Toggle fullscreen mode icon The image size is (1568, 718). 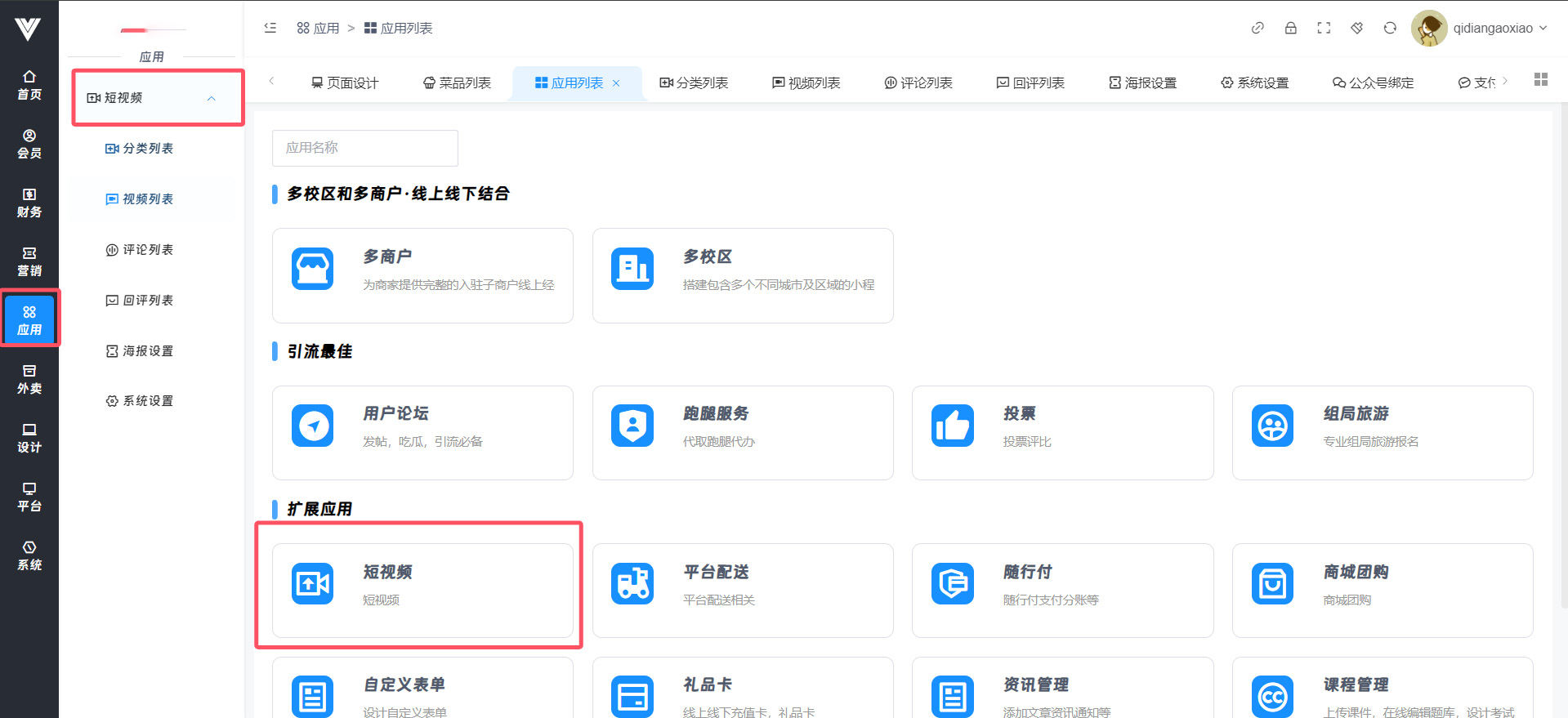tap(1324, 28)
